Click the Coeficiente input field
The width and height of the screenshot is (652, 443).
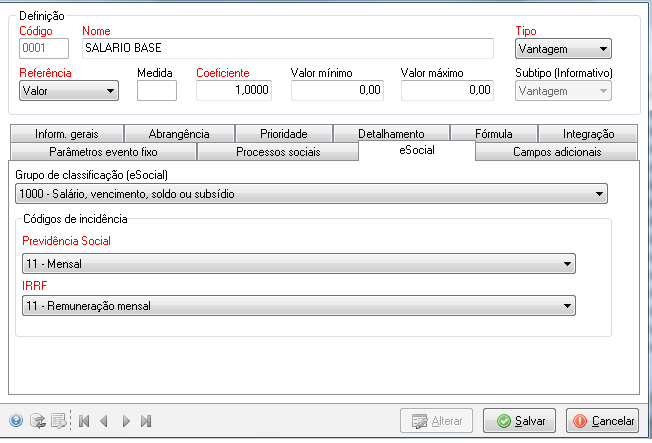(x=234, y=91)
